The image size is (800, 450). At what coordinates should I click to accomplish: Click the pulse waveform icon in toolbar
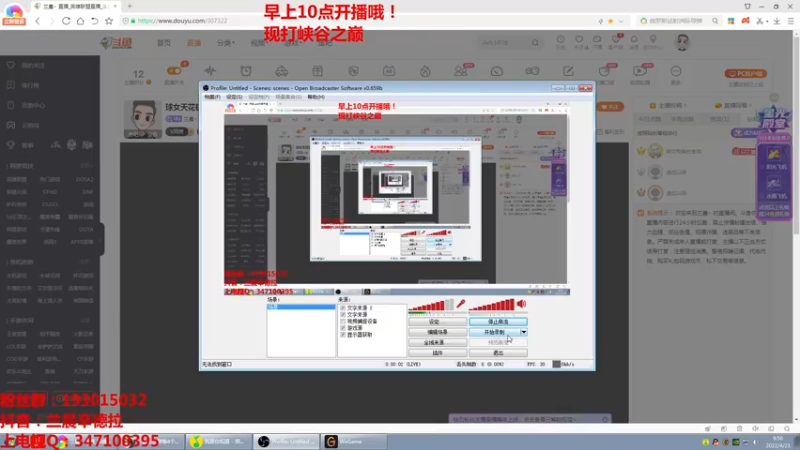[210, 71]
